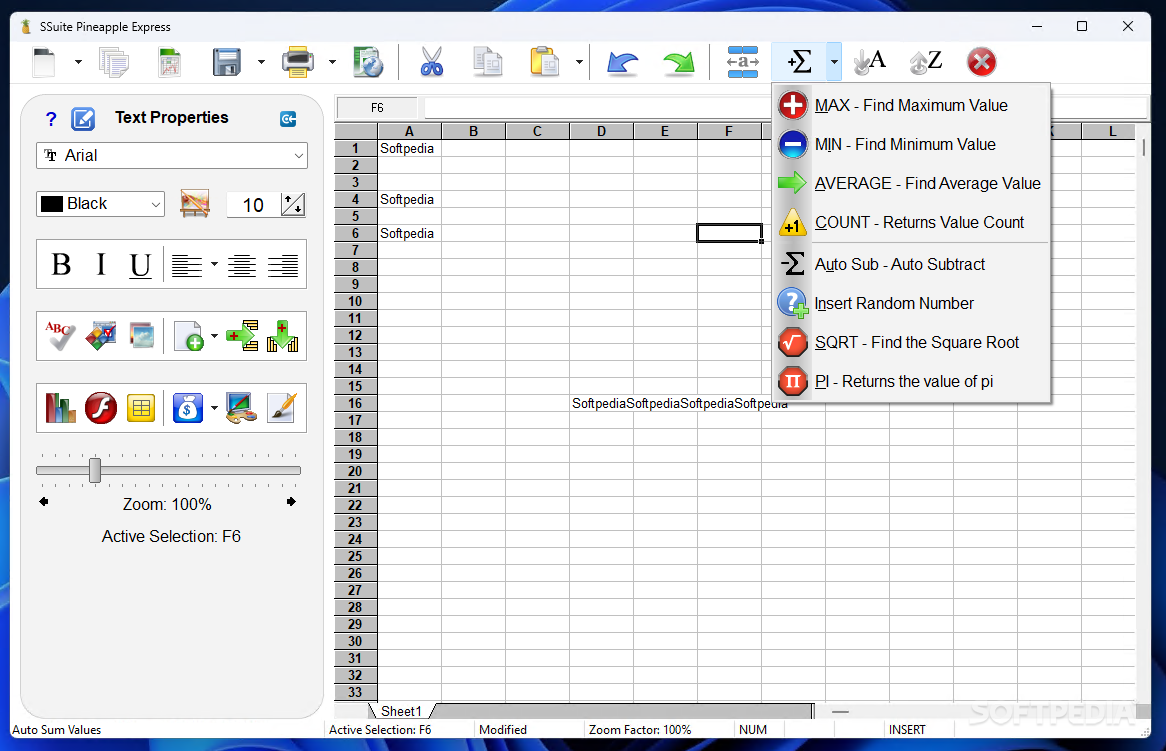Toggle Italic formatting
This screenshot has height=751, width=1166.
pos(101,265)
